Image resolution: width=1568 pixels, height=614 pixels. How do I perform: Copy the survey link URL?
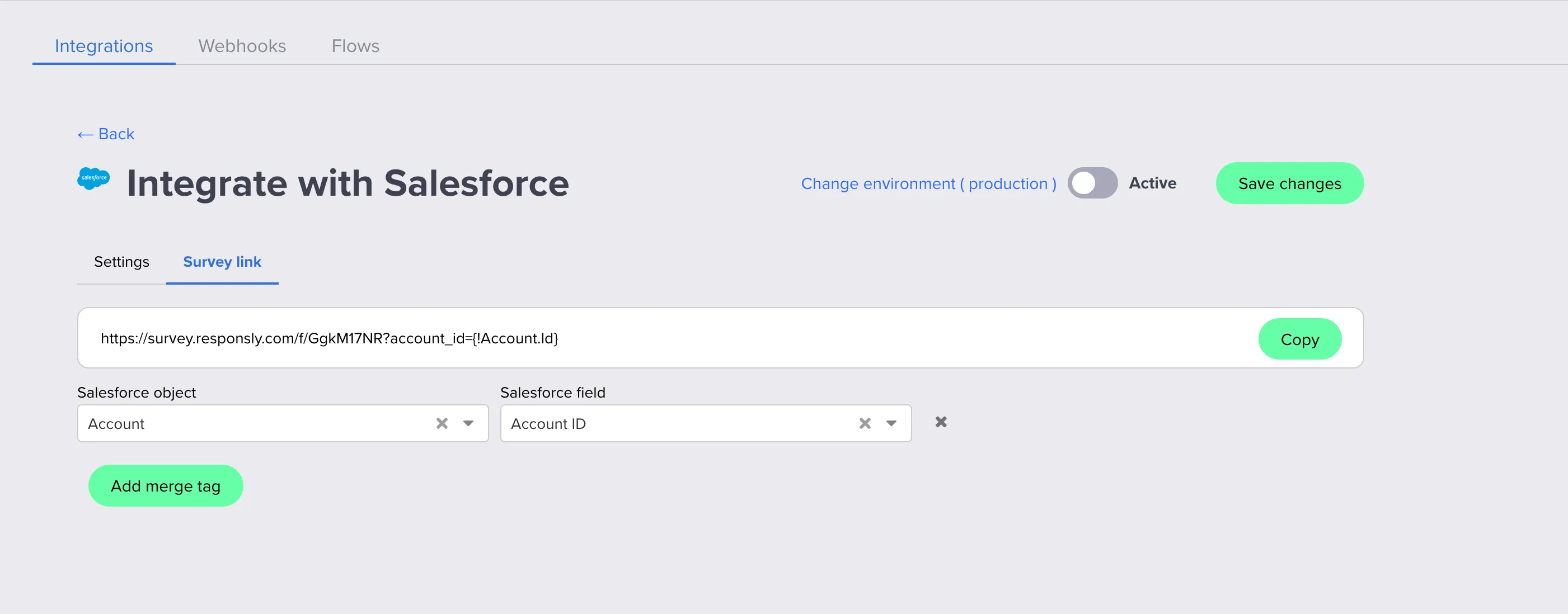pos(1300,339)
